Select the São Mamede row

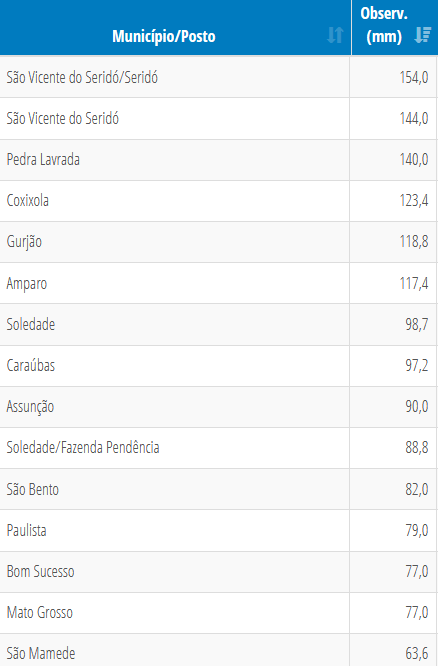219,650
